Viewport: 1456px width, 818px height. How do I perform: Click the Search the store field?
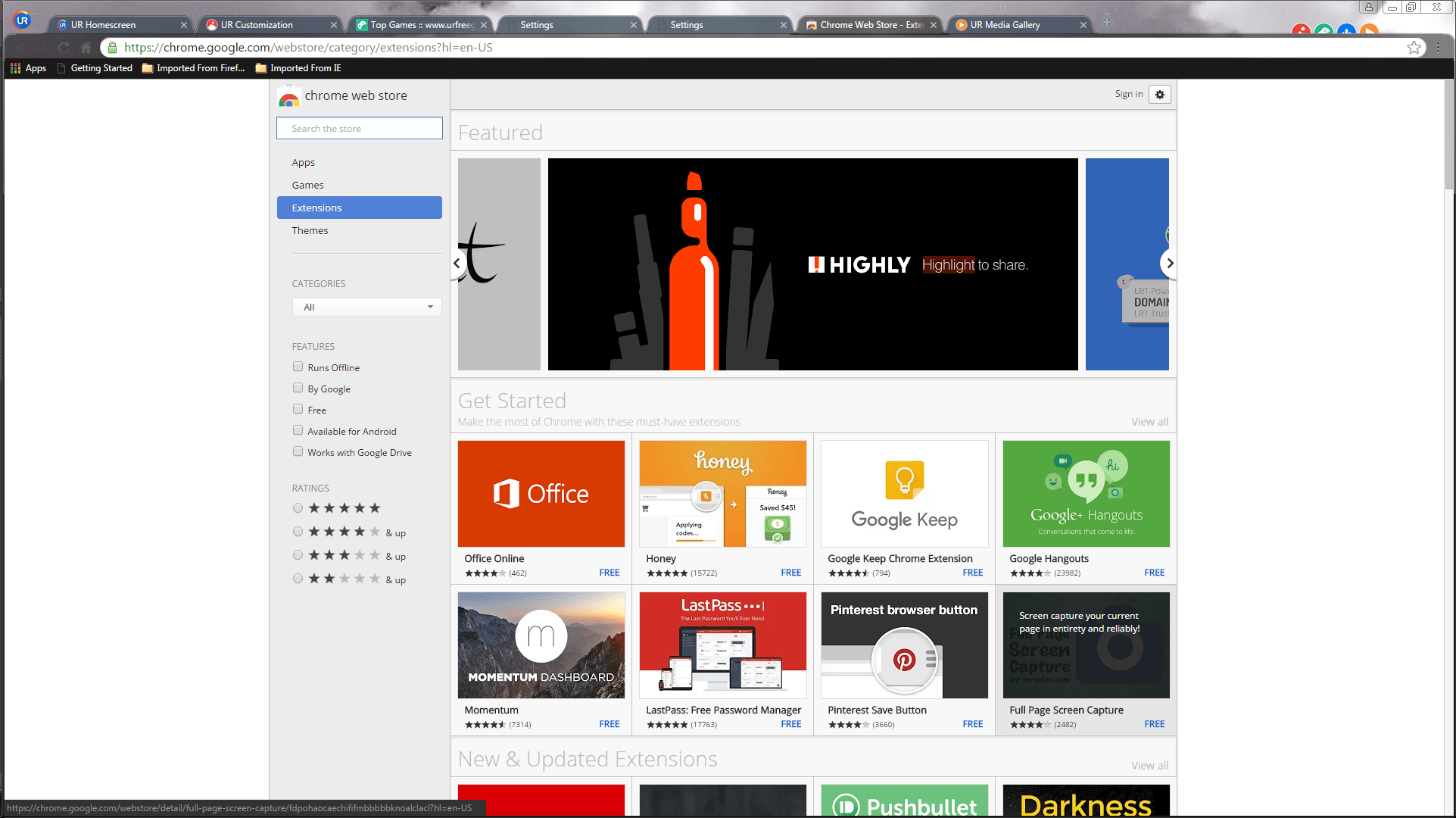[x=359, y=128]
